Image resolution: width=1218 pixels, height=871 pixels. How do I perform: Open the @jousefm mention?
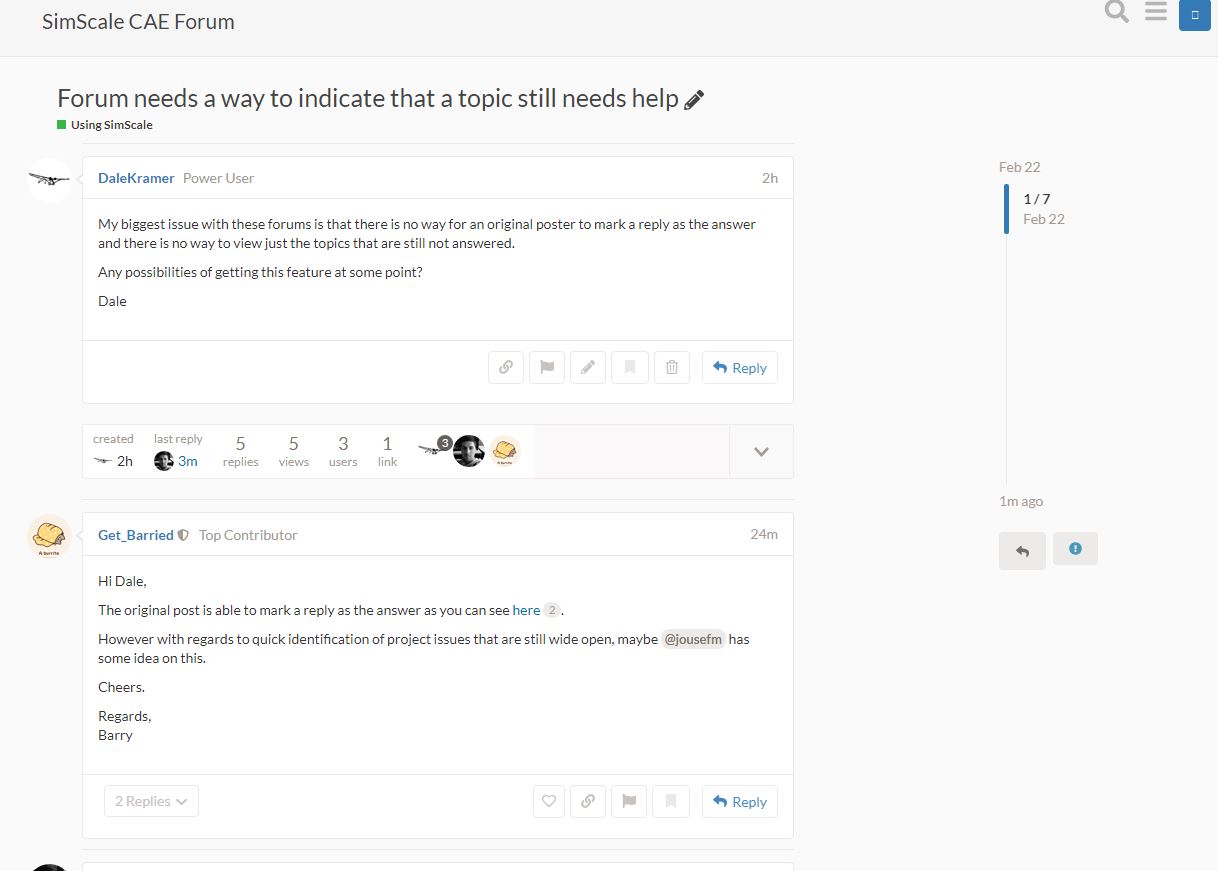coord(693,639)
